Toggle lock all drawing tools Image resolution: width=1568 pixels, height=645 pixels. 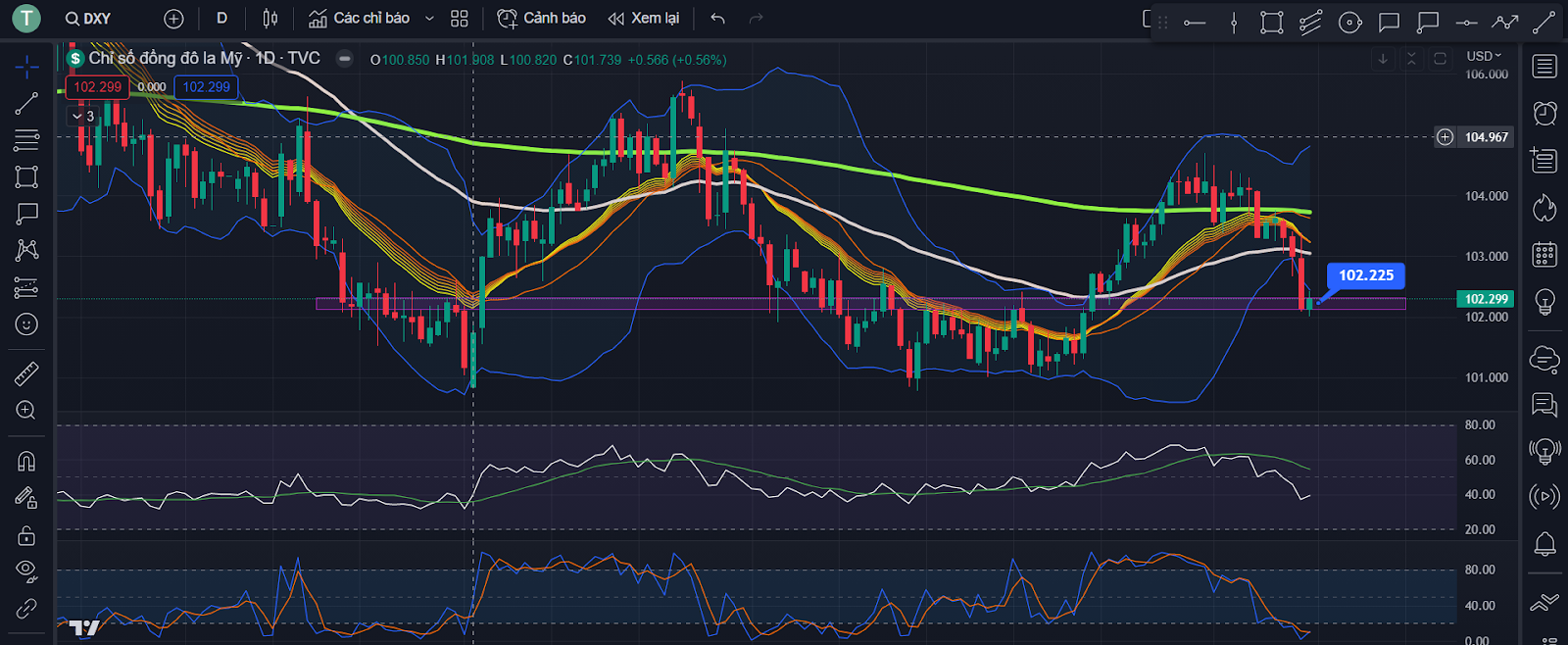(26, 535)
